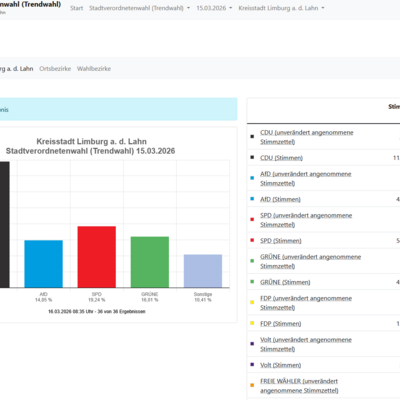Open the GRÜNE (Stimmen) link
The width and height of the screenshot is (400, 400).
pos(285,282)
